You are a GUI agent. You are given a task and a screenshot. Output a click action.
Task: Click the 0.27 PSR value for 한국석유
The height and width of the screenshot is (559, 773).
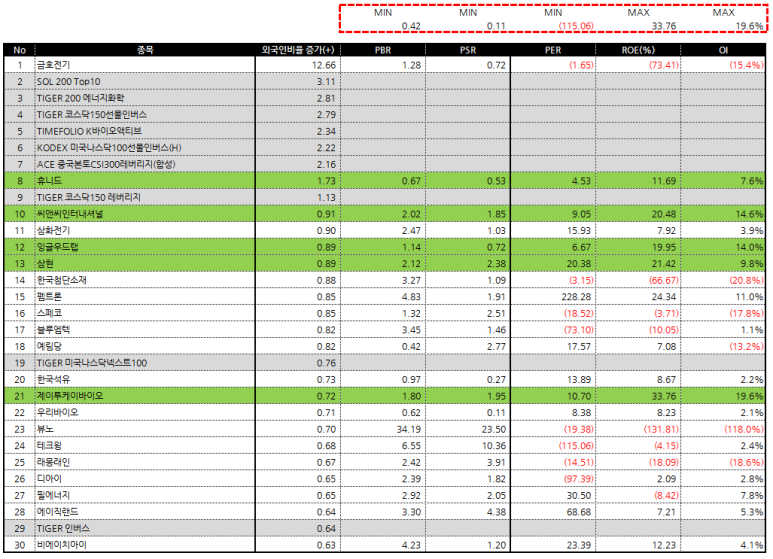(496, 380)
